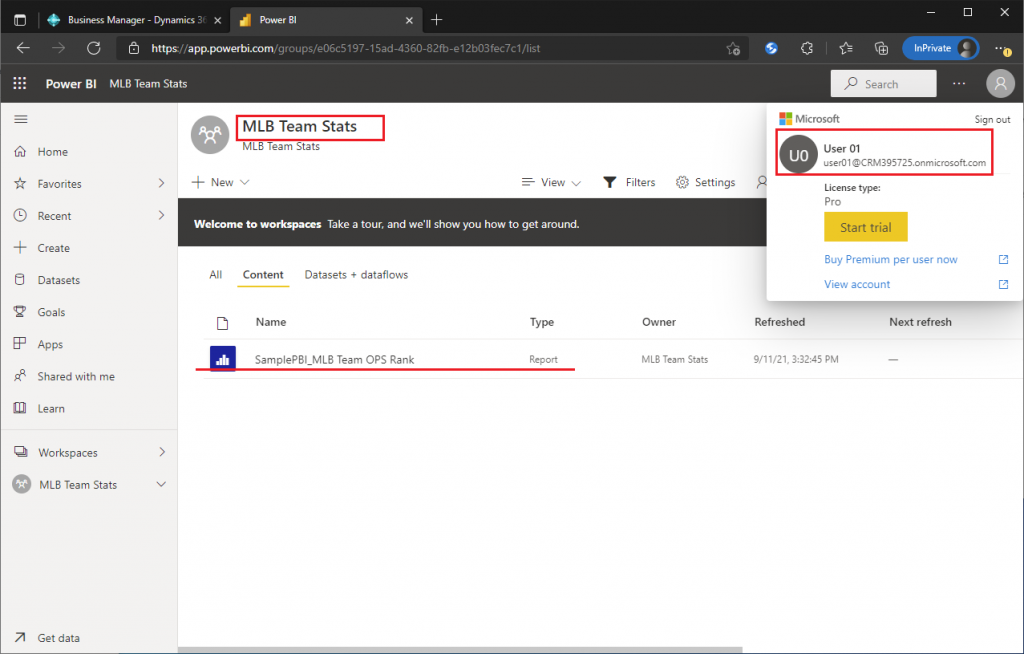Open the app launcher waffle icon
1024x654 pixels.
tap(20, 84)
